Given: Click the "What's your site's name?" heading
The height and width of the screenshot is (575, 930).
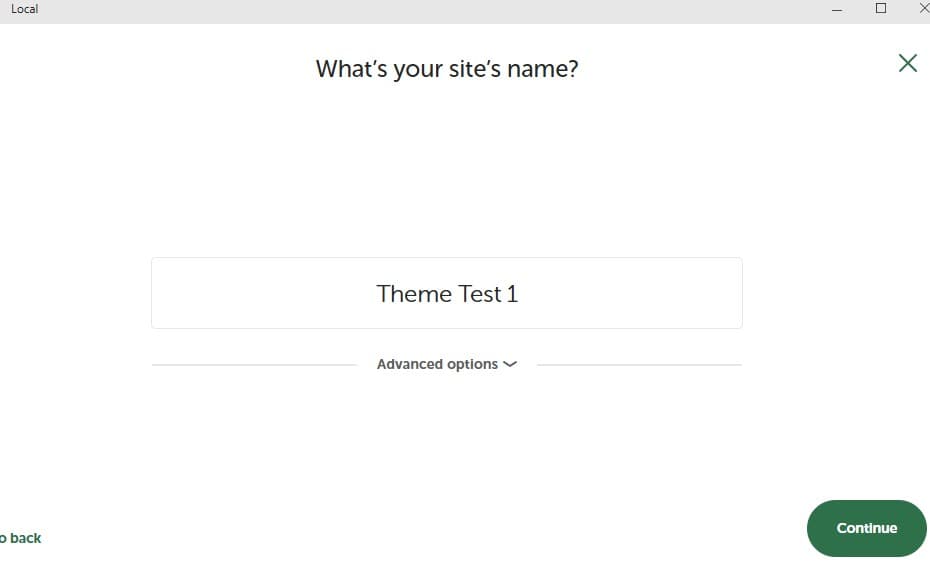Looking at the screenshot, I should point(446,69).
